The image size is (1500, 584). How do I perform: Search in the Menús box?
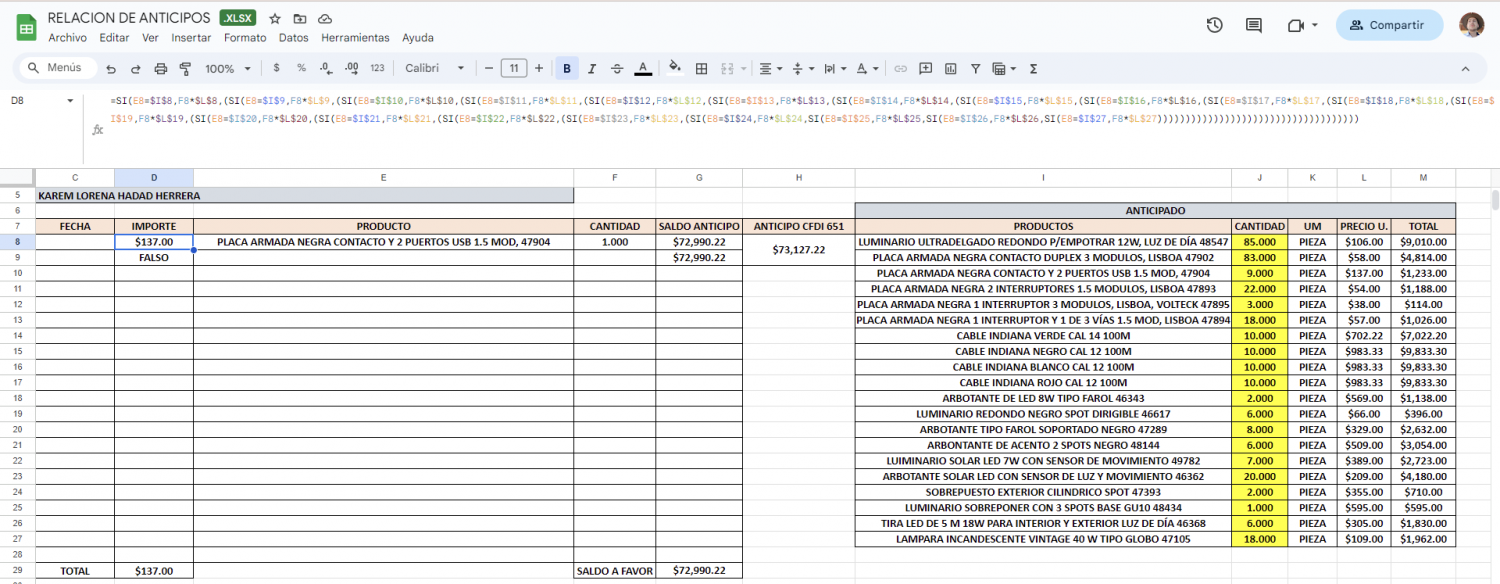pyautogui.click(x=57, y=68)
